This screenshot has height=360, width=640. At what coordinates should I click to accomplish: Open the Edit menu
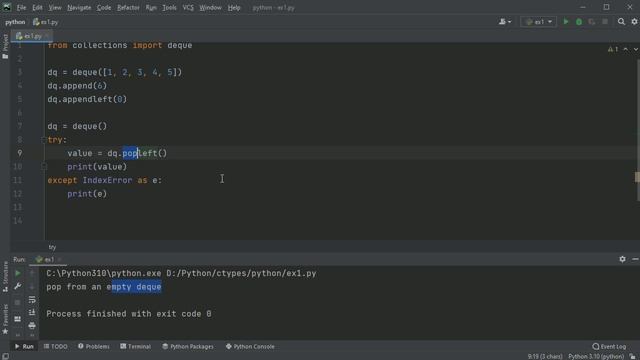(37, 8)
